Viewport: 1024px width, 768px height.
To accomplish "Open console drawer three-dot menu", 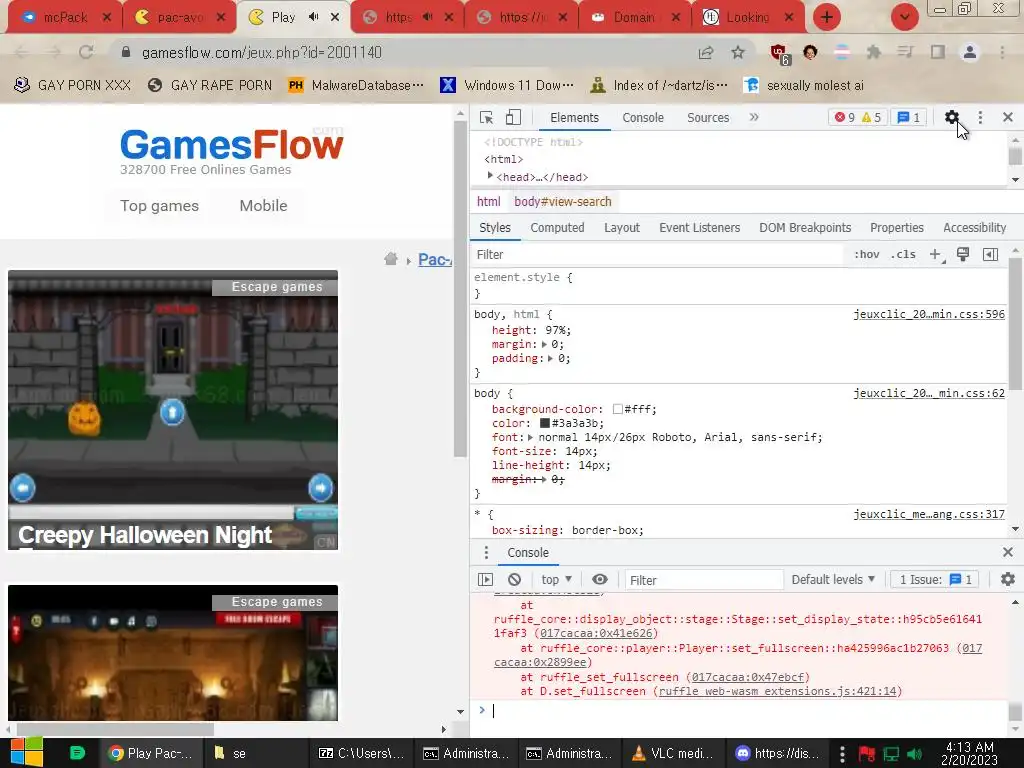I will pos(486,552).
